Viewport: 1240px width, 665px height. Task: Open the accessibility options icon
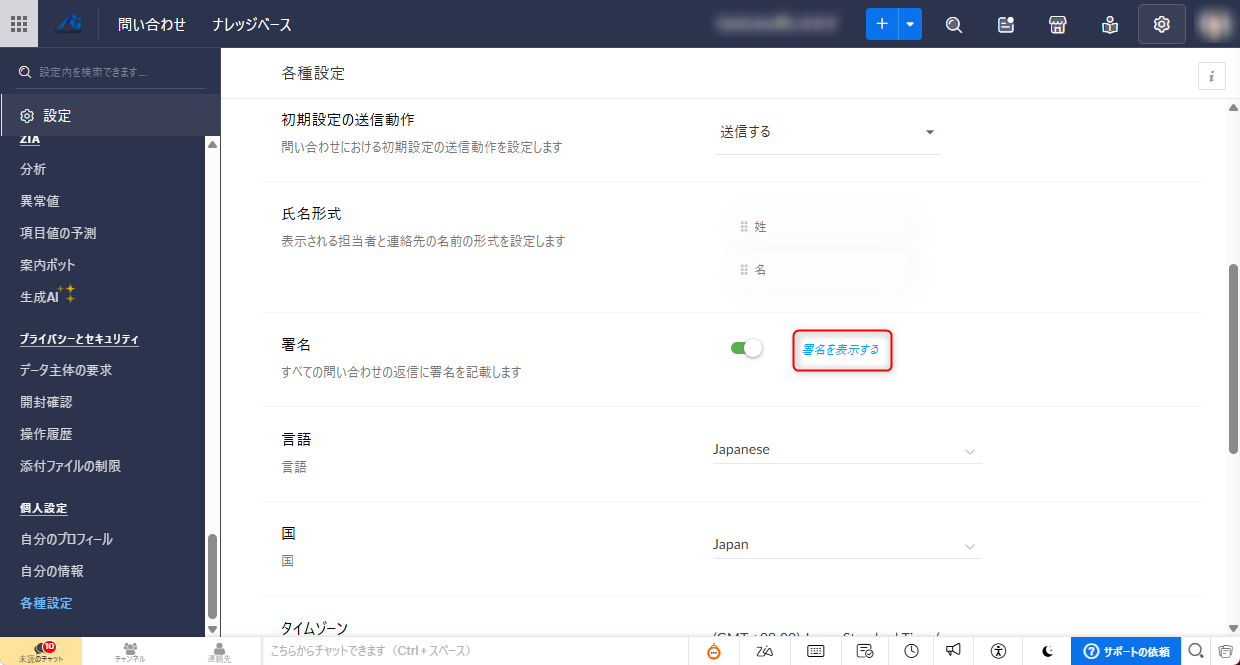(x=999, y=651)
